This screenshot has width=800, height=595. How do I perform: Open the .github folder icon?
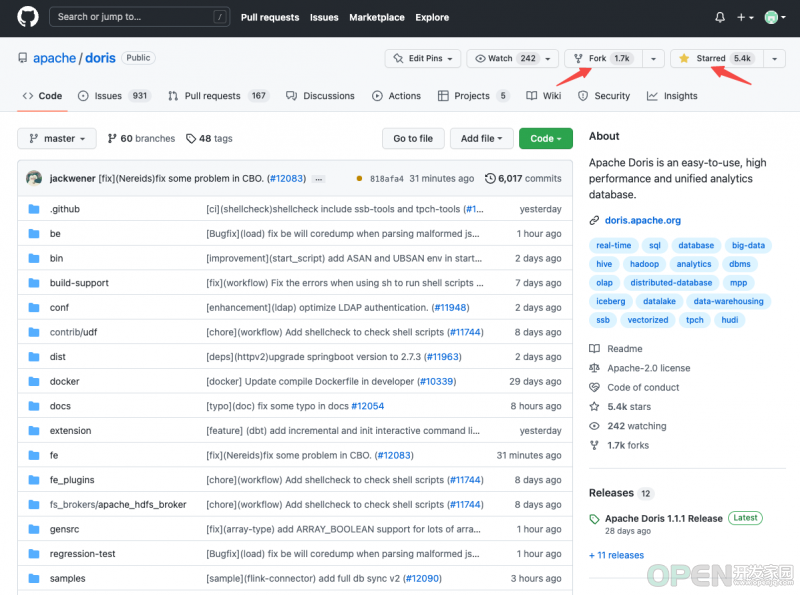[x=34, y=209]
